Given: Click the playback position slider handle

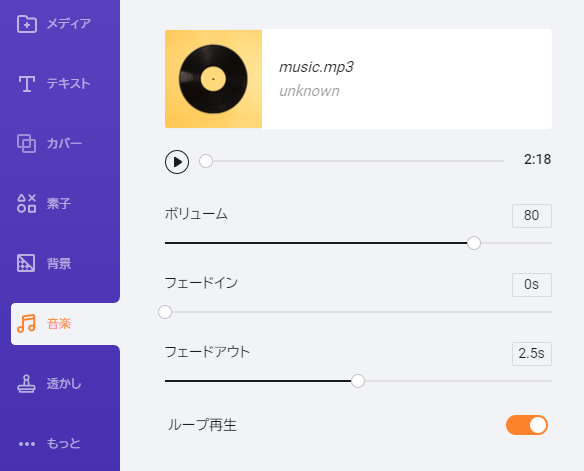Looking at the screenshot, I should [x=206, y=161].
